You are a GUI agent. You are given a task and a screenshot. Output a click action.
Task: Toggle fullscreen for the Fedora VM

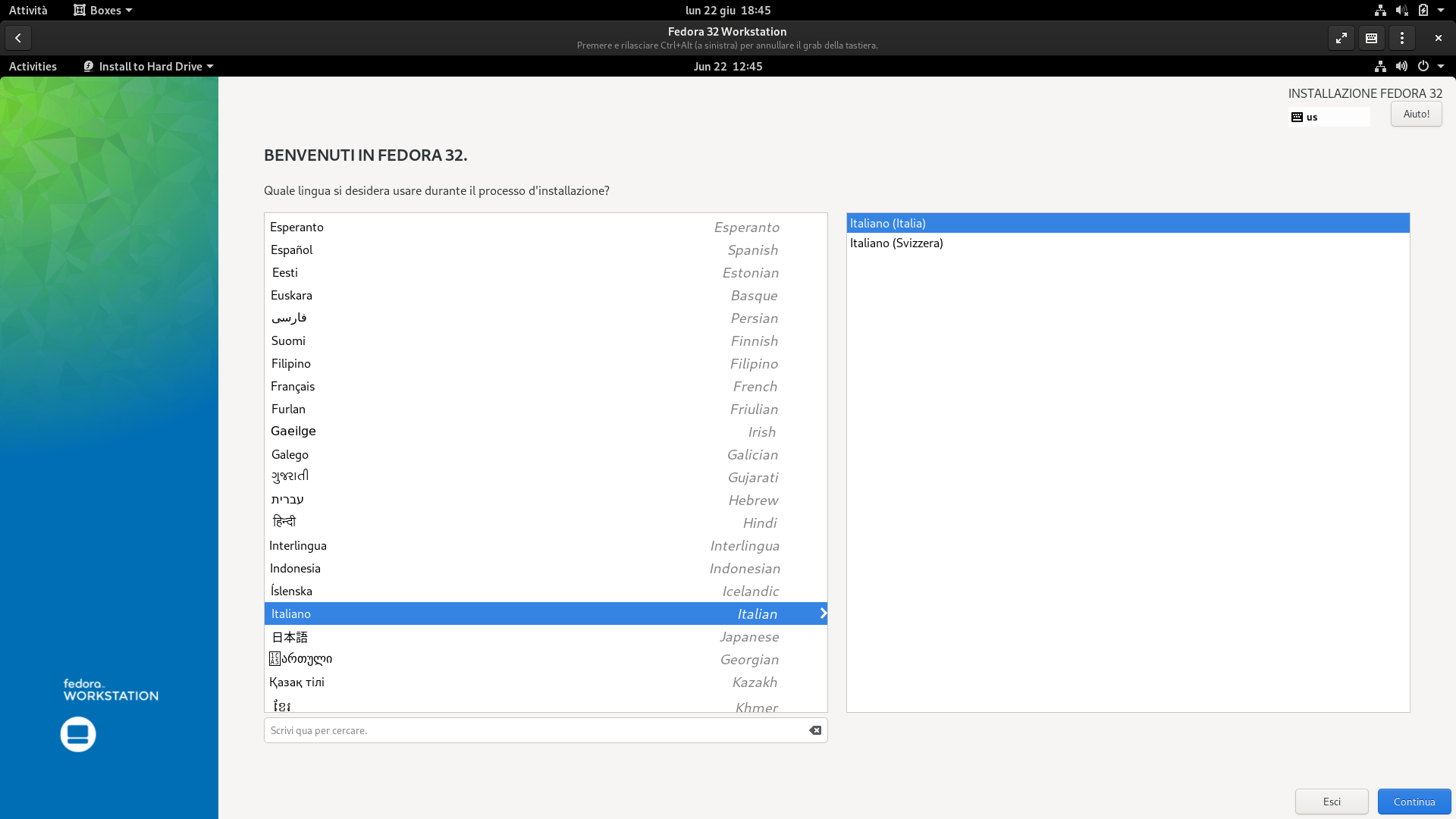[x=1341, y=38]
